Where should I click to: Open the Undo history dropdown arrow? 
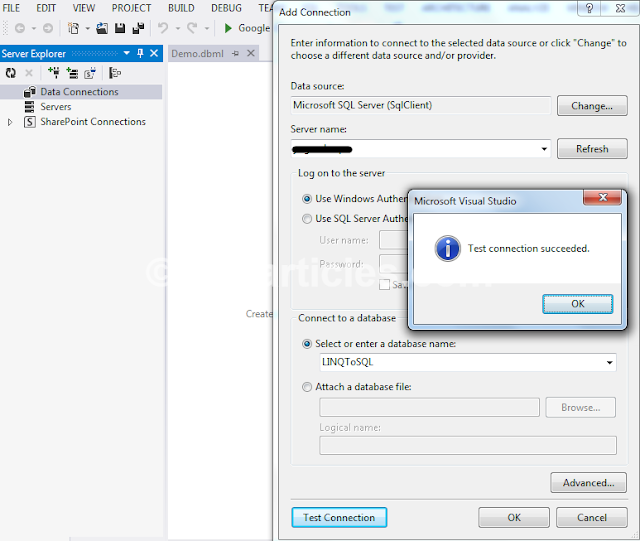(178, 29)
